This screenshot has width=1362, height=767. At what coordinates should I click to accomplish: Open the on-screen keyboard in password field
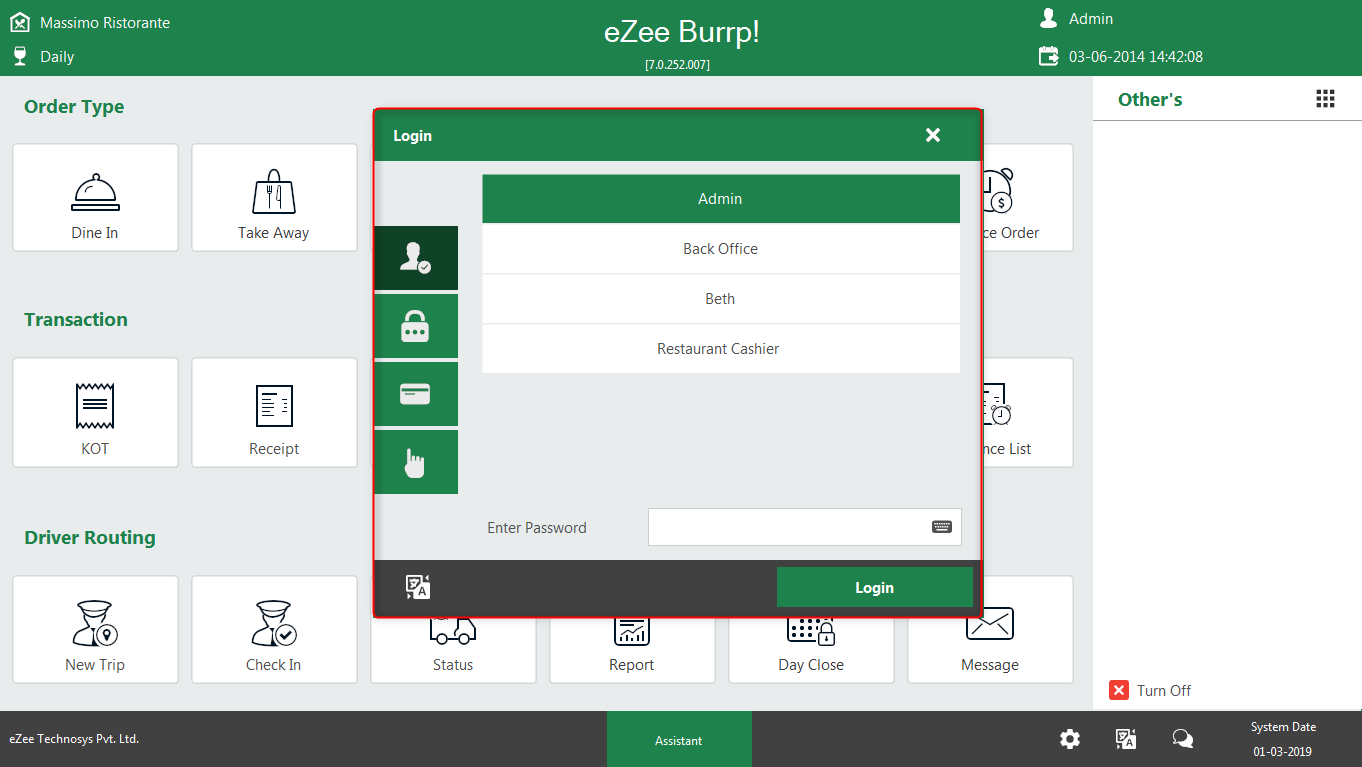pos(942,527)
